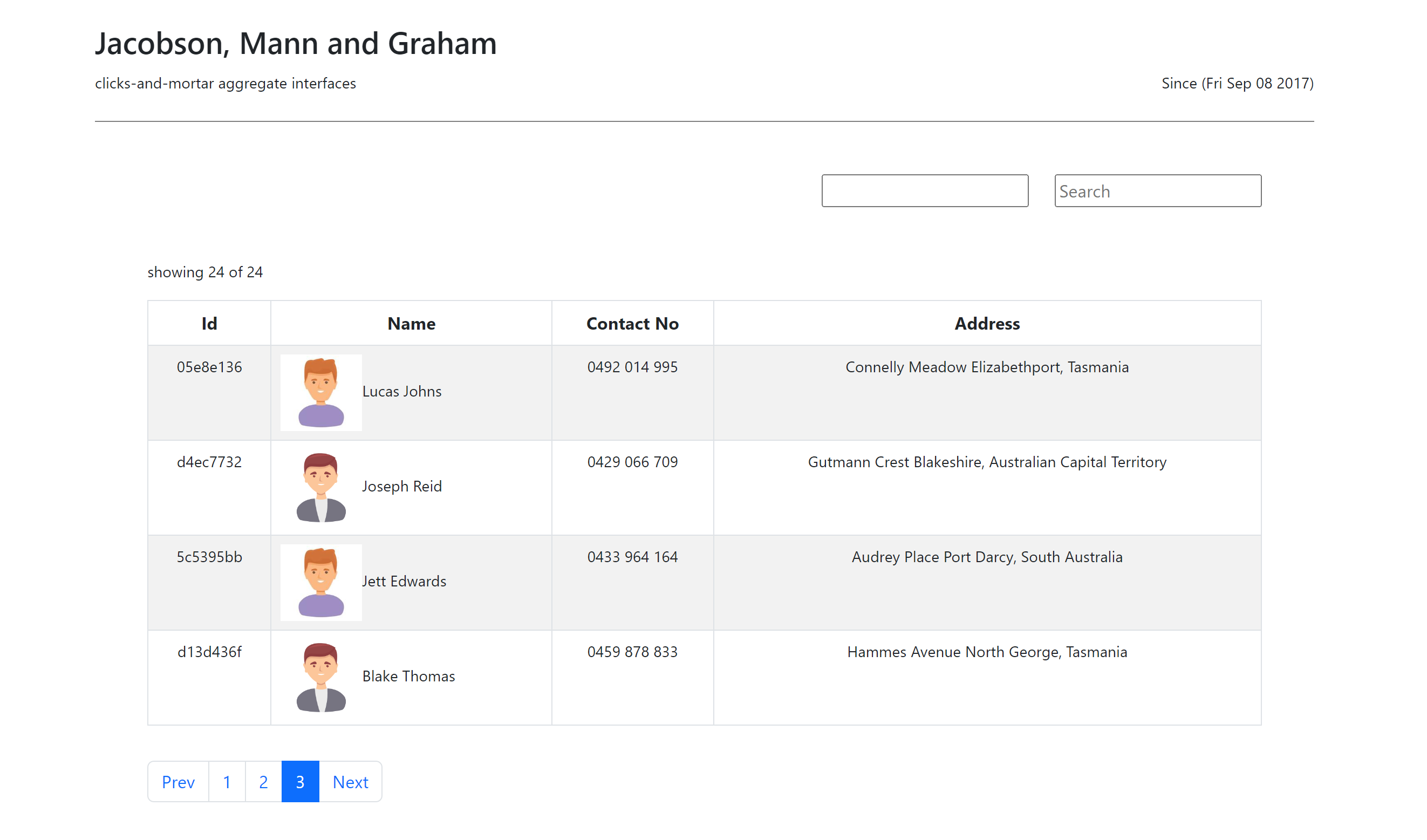This screenshot has width=1427, height=840.
Task: Sort the table by the Name column
Action: coord(411,323)
